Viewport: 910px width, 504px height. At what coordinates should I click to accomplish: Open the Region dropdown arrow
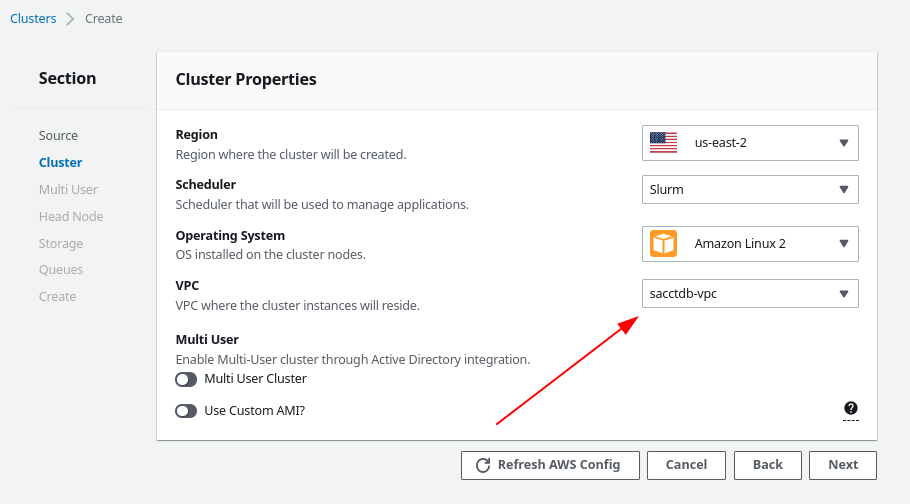click(x=844, y=143)
